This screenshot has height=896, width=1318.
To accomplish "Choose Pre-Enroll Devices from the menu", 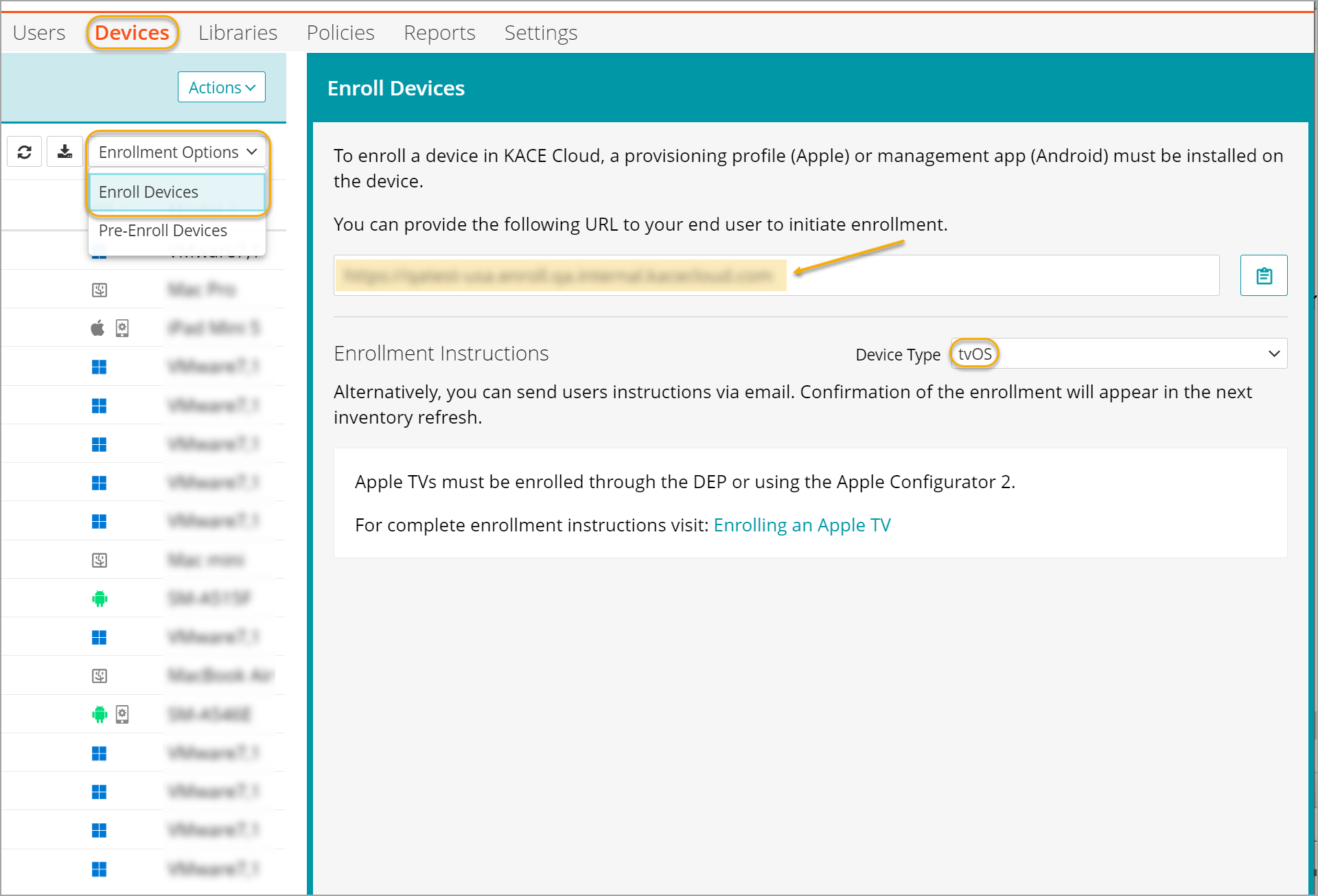I will pyautogui.click(x=163, y=231).
